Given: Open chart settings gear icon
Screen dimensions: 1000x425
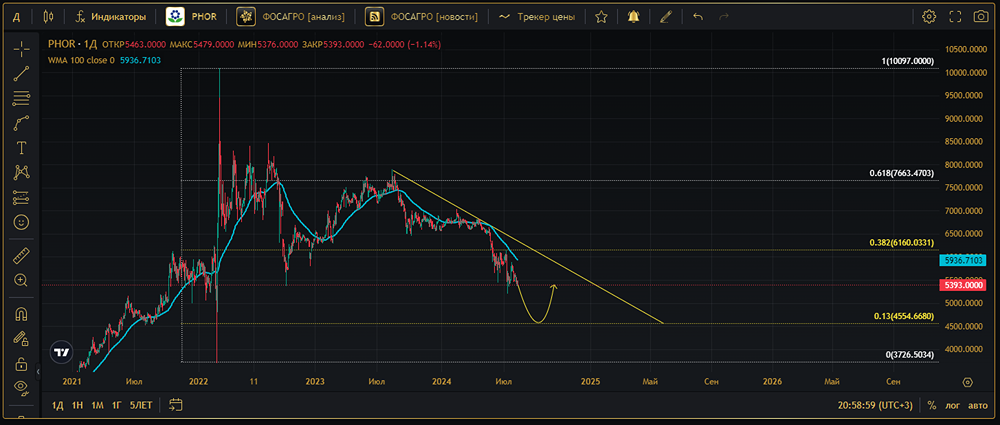Looking at the screenshot, I should [929, 17].
